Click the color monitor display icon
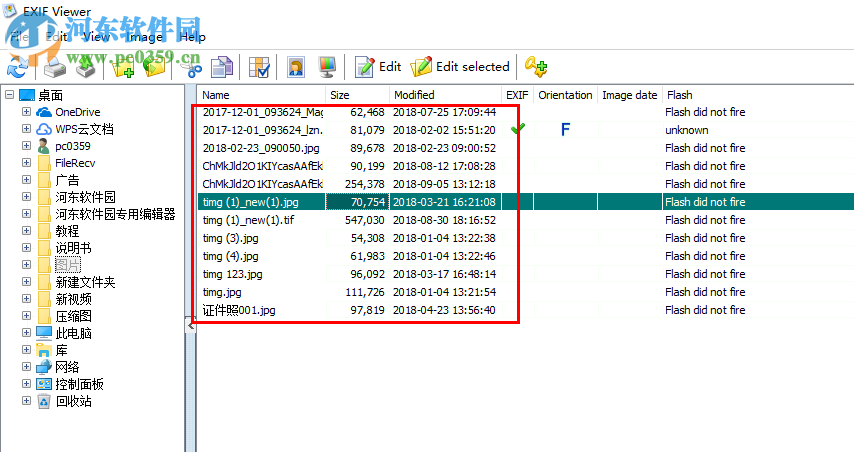Image resolution: width=854 pixels, height=452 pixels. click(327, 67)
